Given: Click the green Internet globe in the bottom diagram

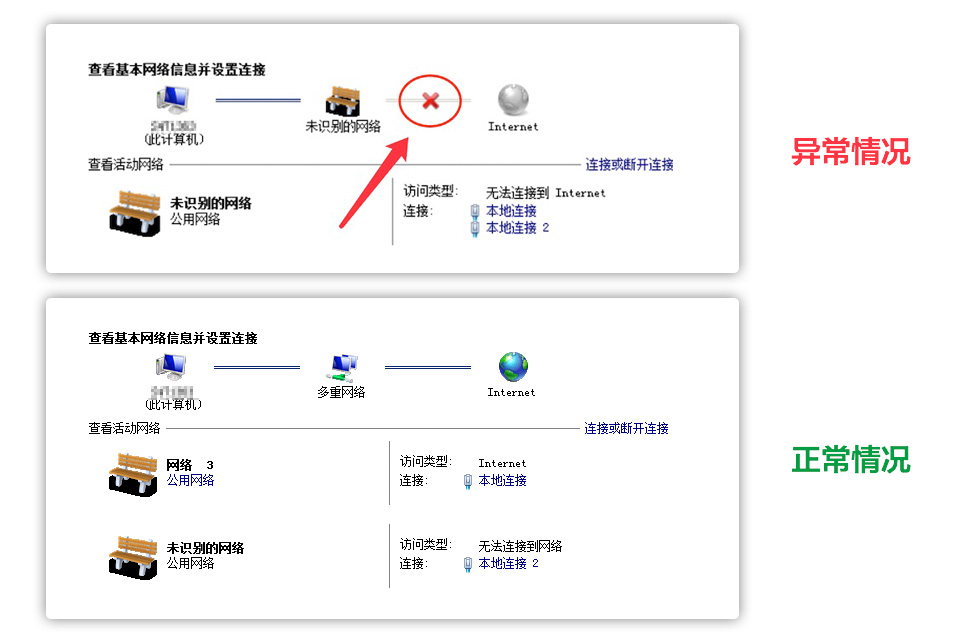Looking at the screenshot, I should pyautogui.click(x=511, y=367).
